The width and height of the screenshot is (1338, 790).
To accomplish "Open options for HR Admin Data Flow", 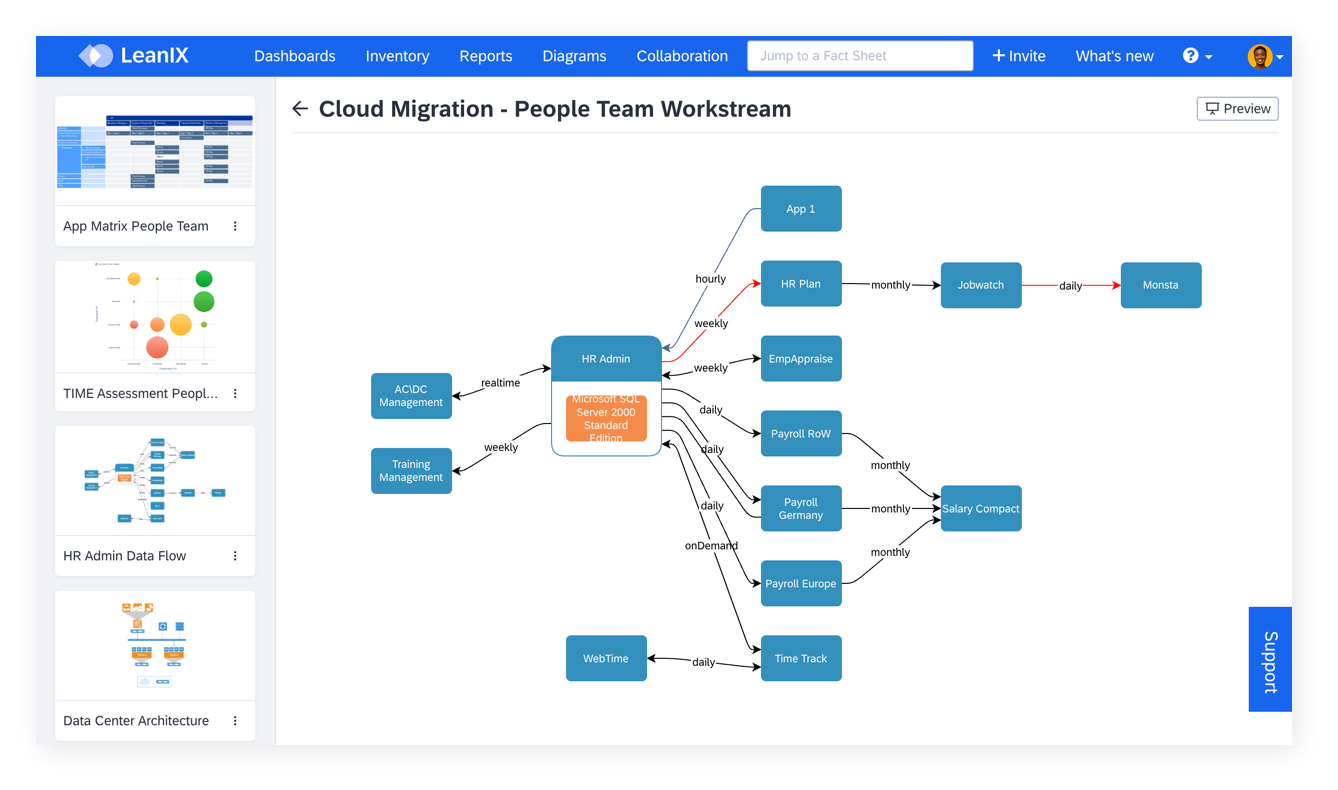I will point(236,556).
